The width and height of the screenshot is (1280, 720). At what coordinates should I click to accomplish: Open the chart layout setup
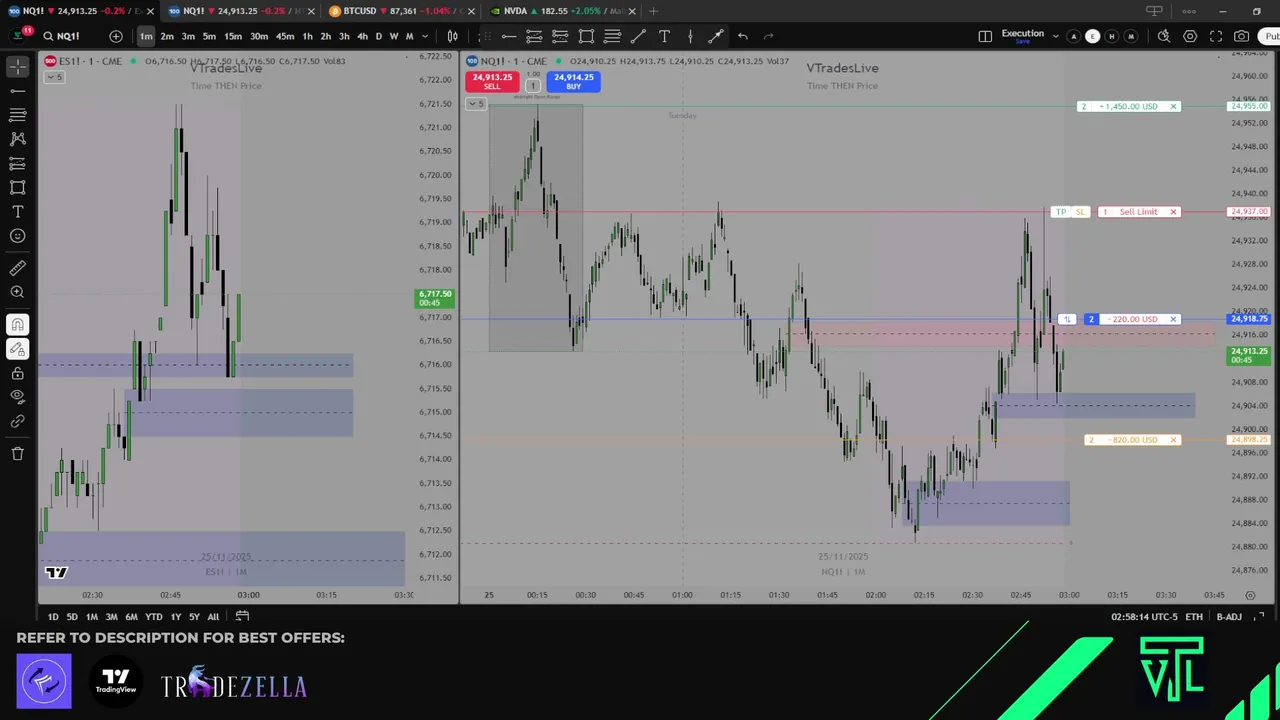click(x=985, y=36)
